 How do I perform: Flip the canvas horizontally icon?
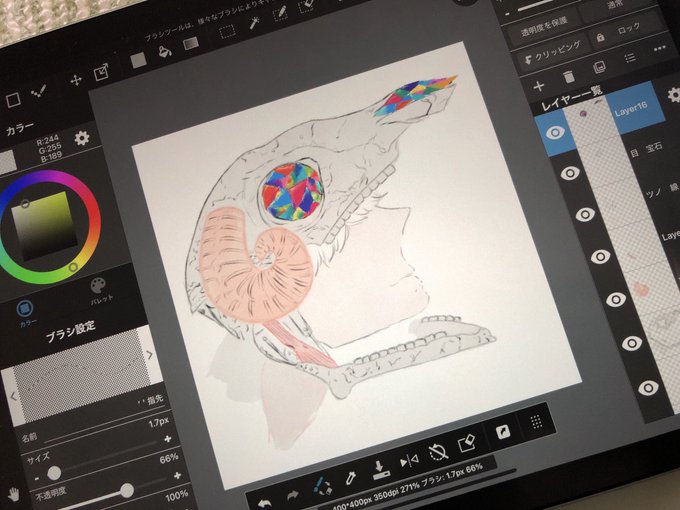(x=409, y=461)
